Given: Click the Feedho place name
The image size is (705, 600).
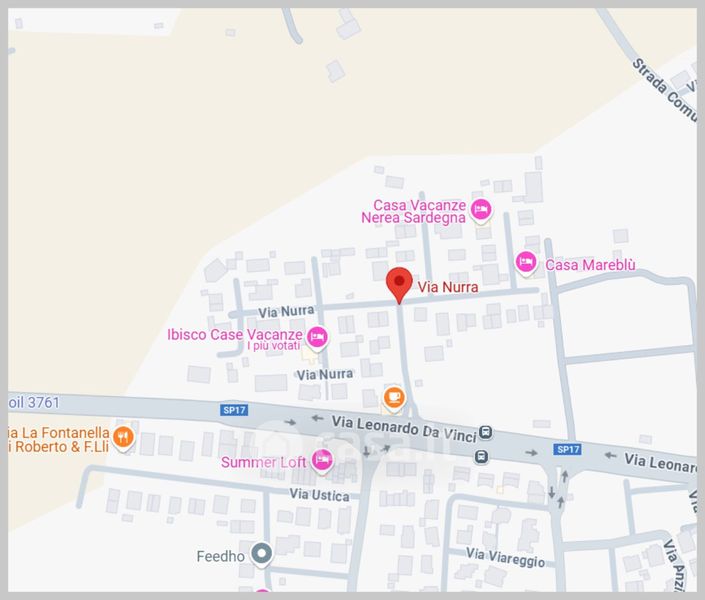Looking at the screenshot, I should point(220,556).
